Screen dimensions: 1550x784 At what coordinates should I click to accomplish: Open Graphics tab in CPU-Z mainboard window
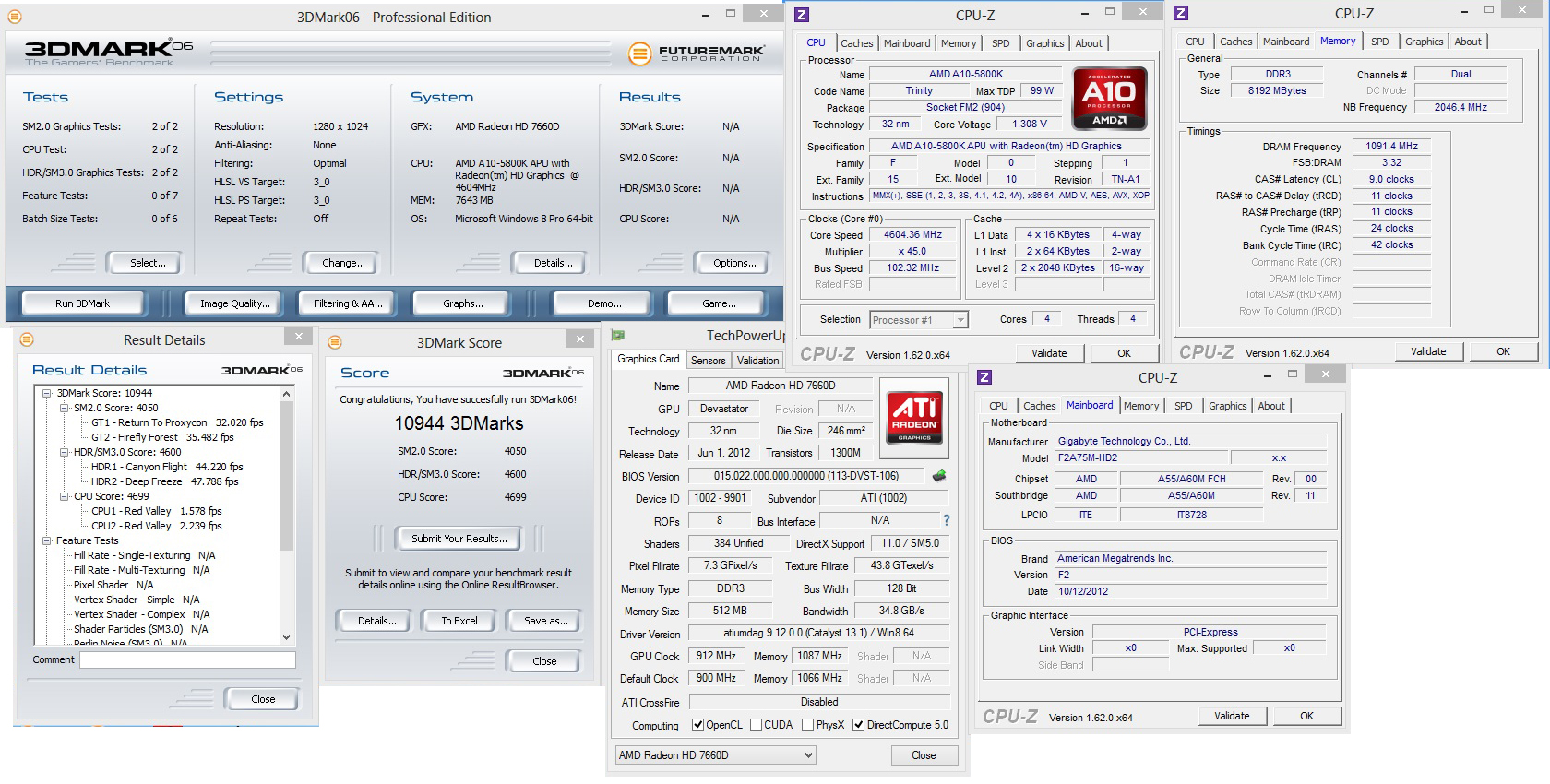pyautogui.click(x=1227, y=406)
